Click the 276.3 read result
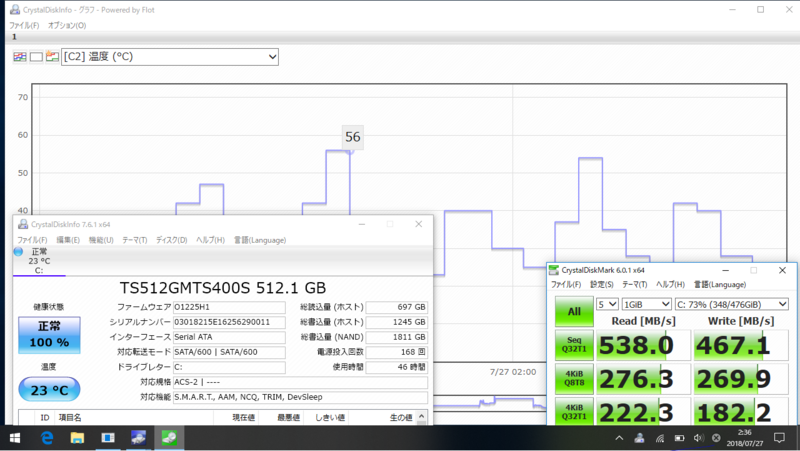 point(643,379)
